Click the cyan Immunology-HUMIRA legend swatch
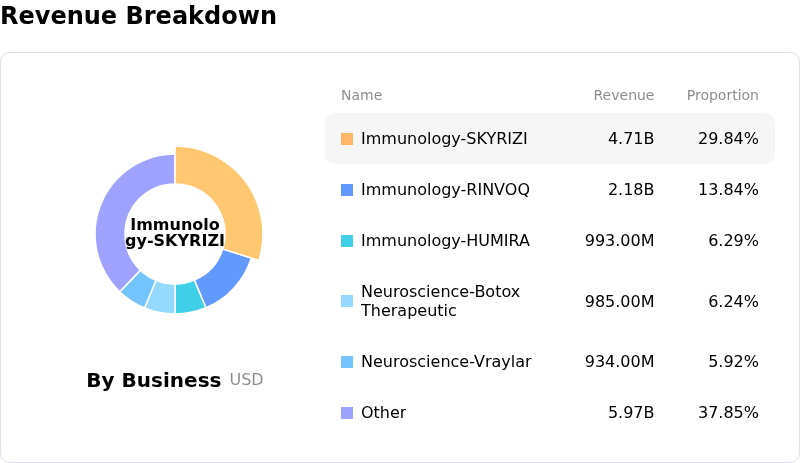Viewport: 800px width, 463px height. click(x=347, y=241)
